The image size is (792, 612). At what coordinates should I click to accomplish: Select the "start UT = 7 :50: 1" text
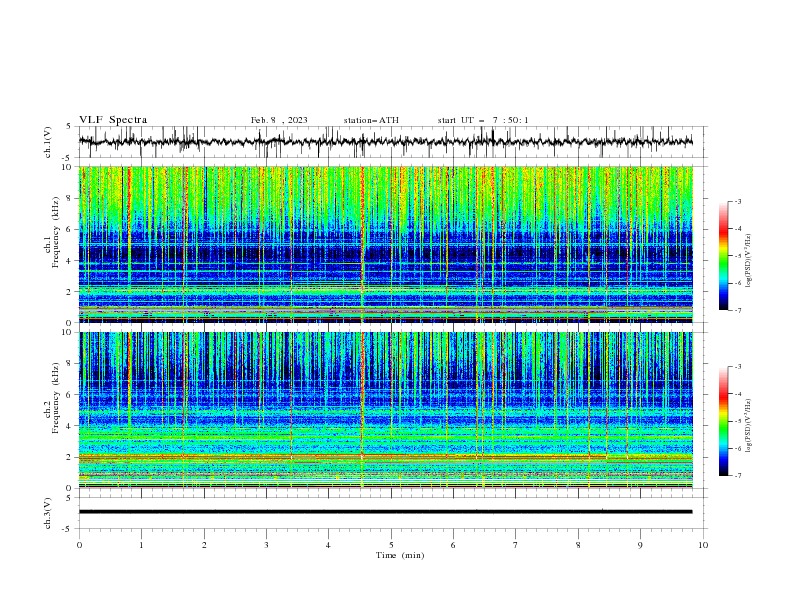pyautogui.click(x=483, y=120)
